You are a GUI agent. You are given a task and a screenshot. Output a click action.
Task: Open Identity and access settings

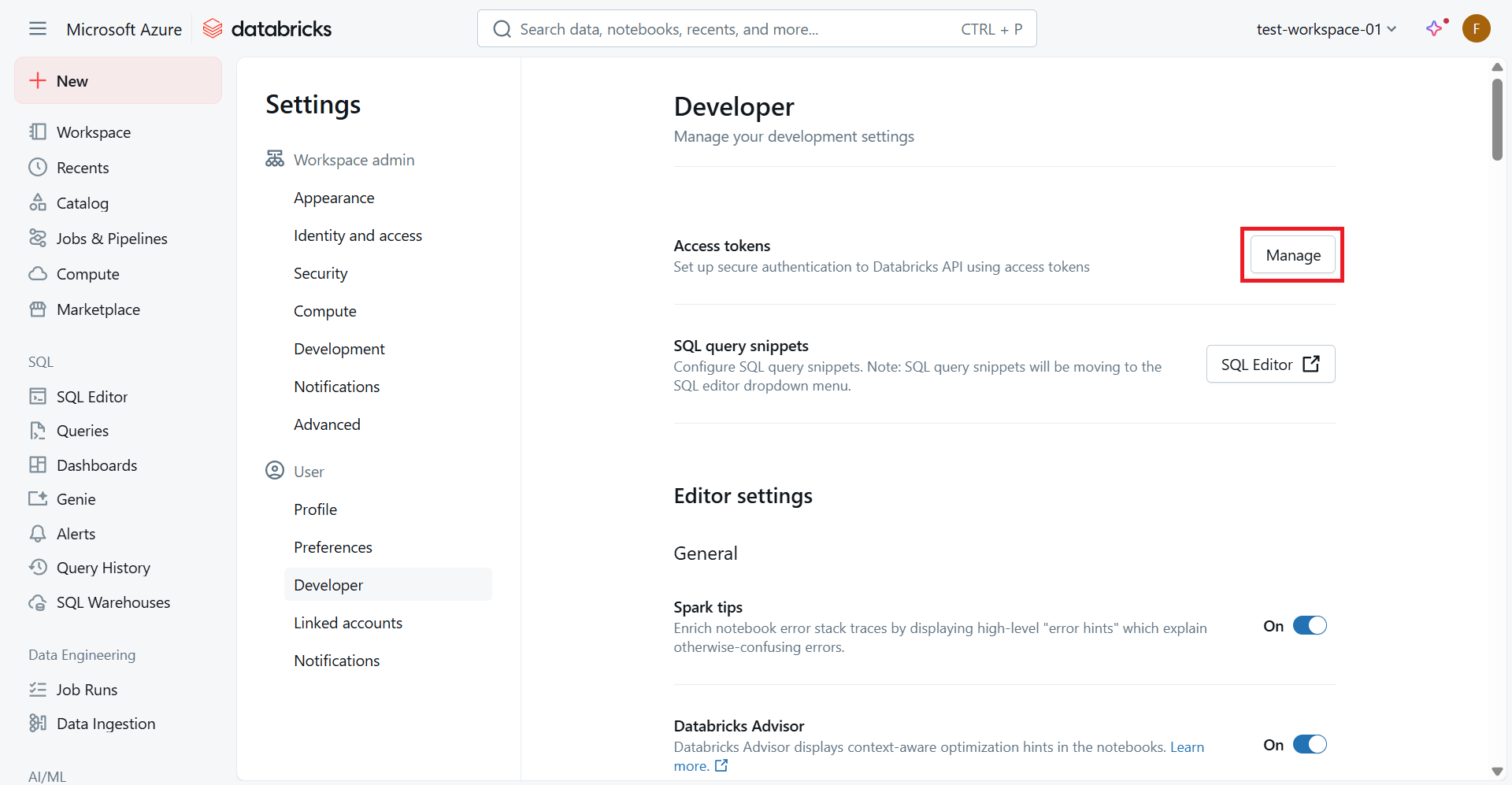coord(358,235)
